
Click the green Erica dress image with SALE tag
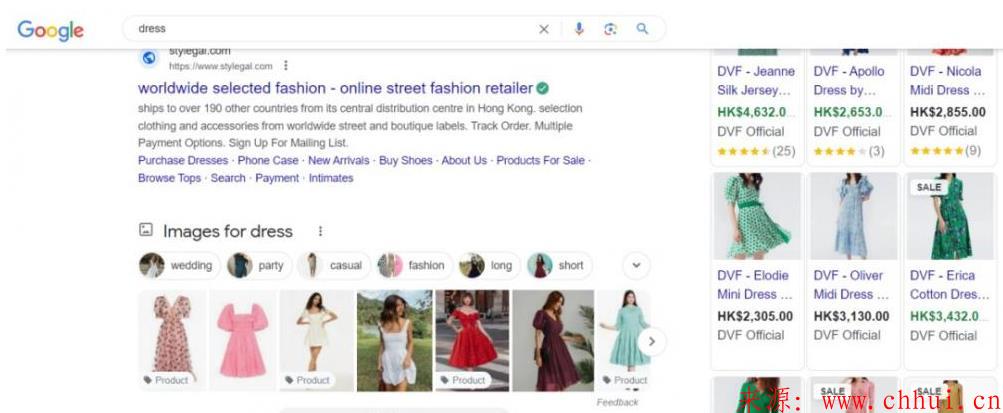(950, 216)
